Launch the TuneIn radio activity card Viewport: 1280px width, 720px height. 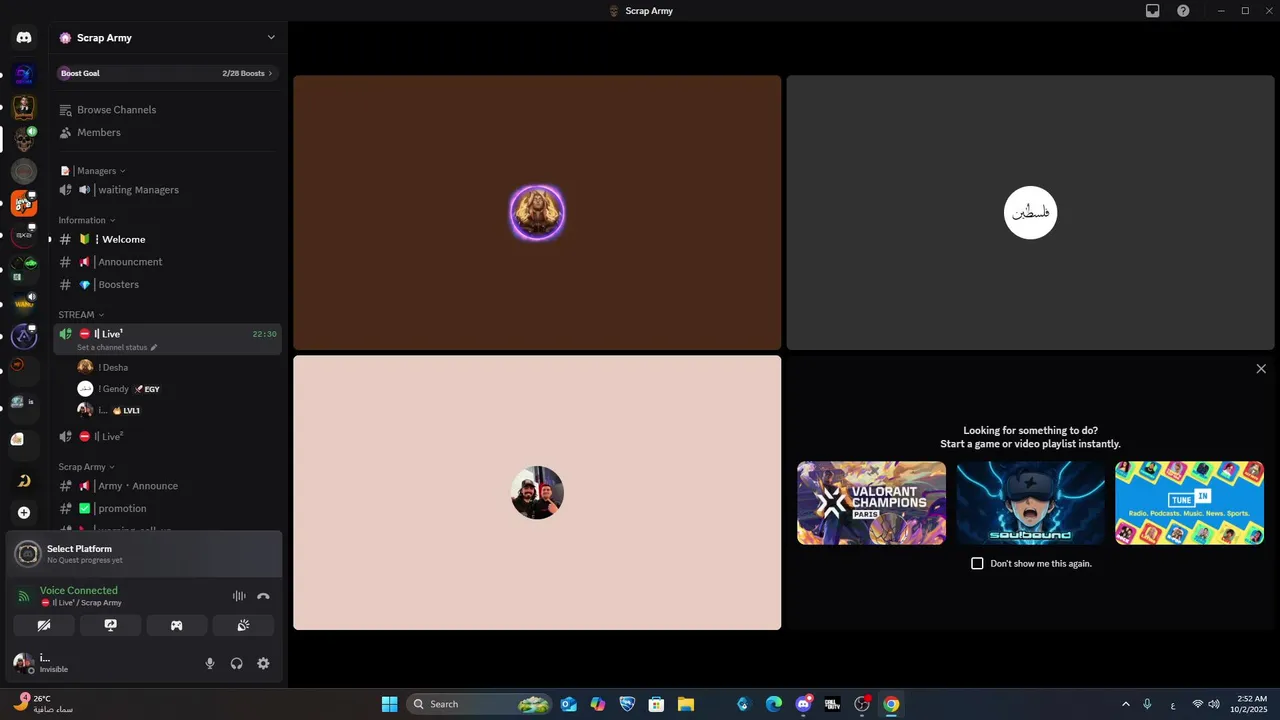pyautogui.click(x=1189, y=503)
